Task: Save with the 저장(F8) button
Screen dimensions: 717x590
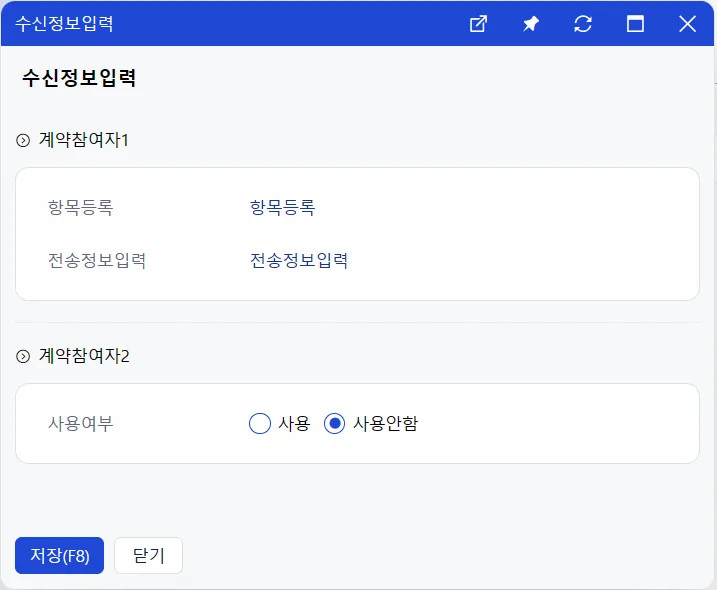Action: [x=59, y=555]
